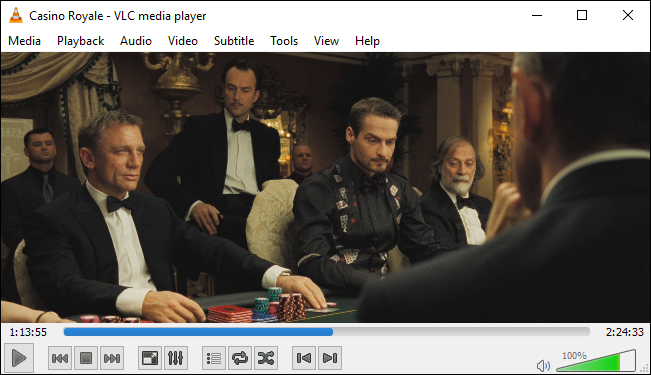Skip to next media in playlist
This screenshot has width=651, height=375.
[x=112, y=358]
